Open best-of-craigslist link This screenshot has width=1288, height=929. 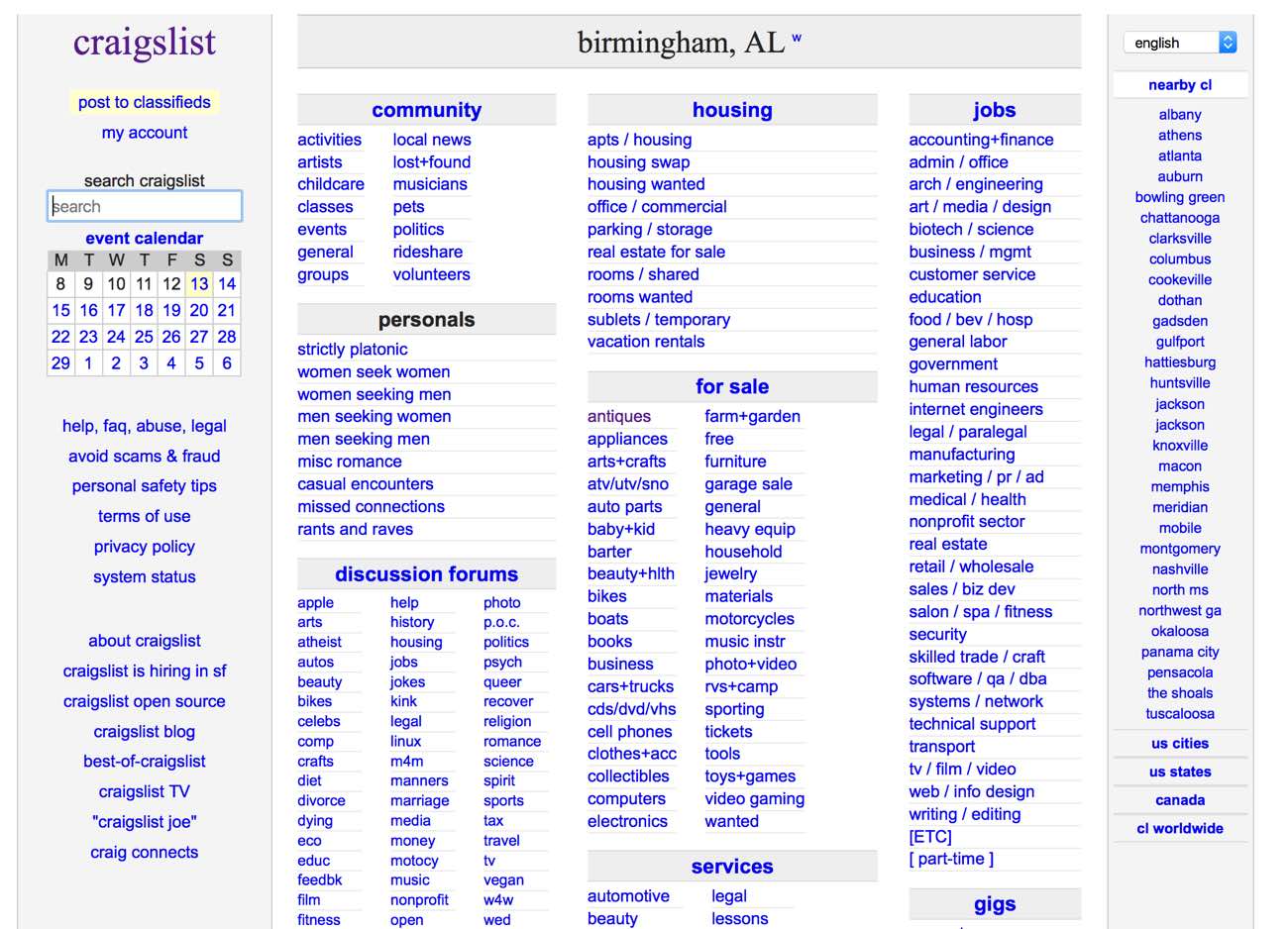145,762
